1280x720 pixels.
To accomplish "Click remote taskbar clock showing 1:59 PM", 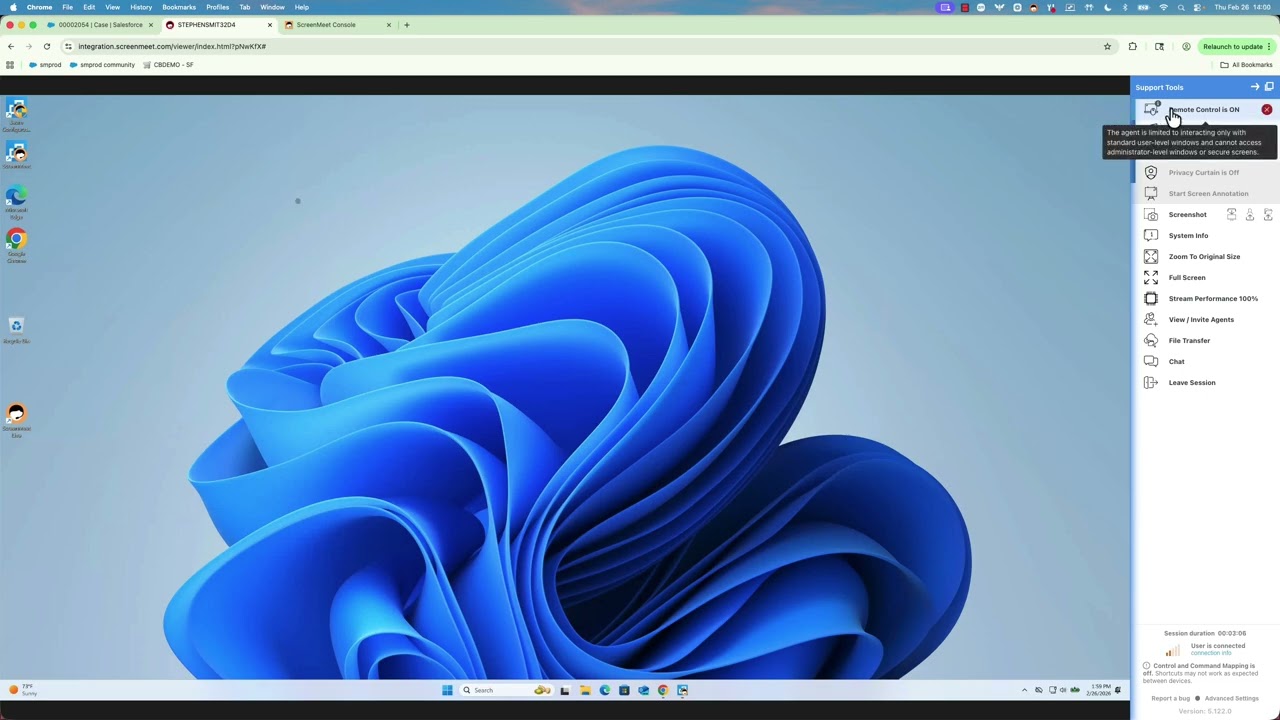I will (1099, 690).
